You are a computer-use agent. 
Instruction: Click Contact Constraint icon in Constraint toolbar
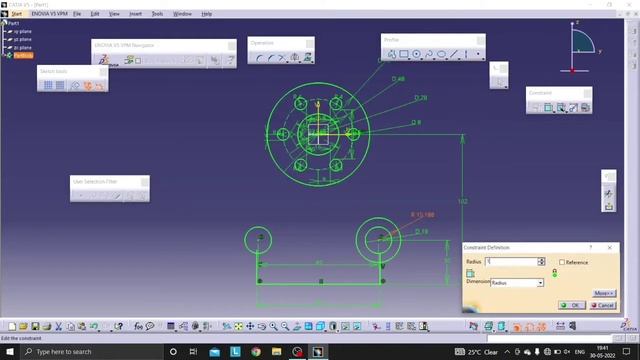click(561, 107)
